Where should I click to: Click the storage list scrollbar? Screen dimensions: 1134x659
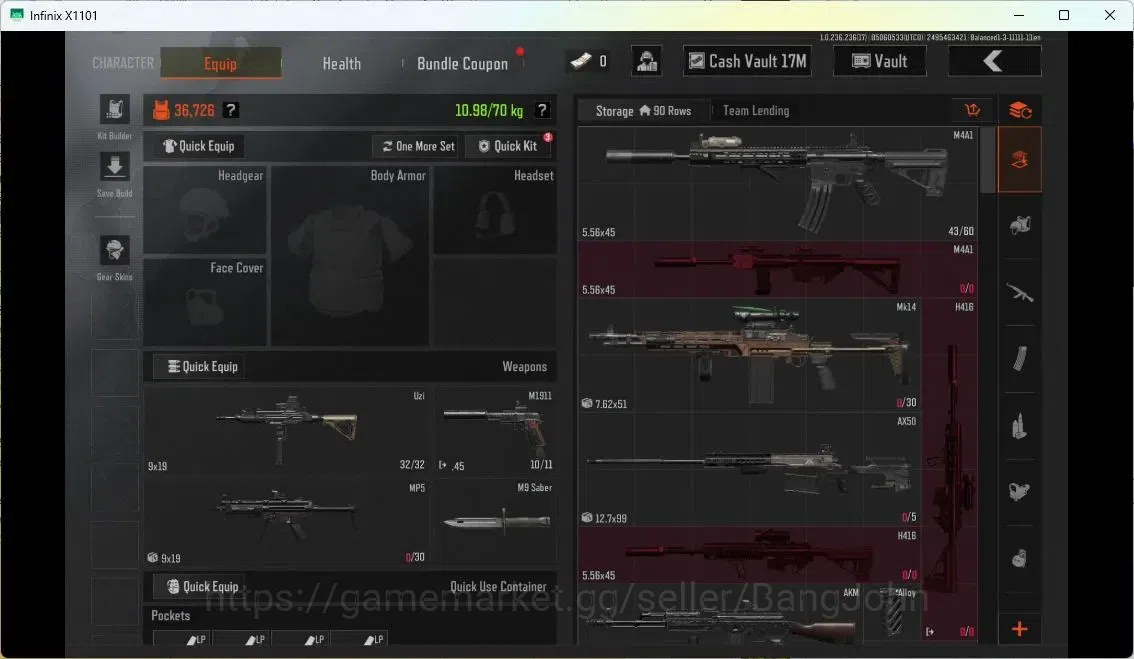[987, 161]
